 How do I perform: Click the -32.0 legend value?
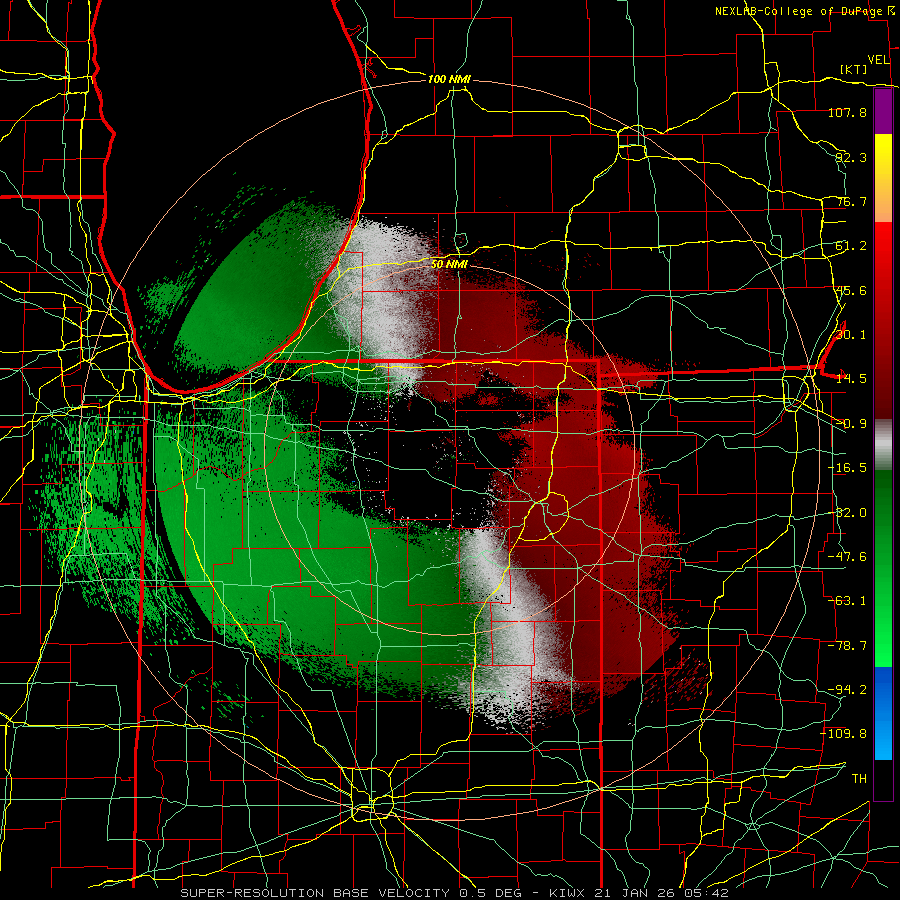[x=847, y=513]
